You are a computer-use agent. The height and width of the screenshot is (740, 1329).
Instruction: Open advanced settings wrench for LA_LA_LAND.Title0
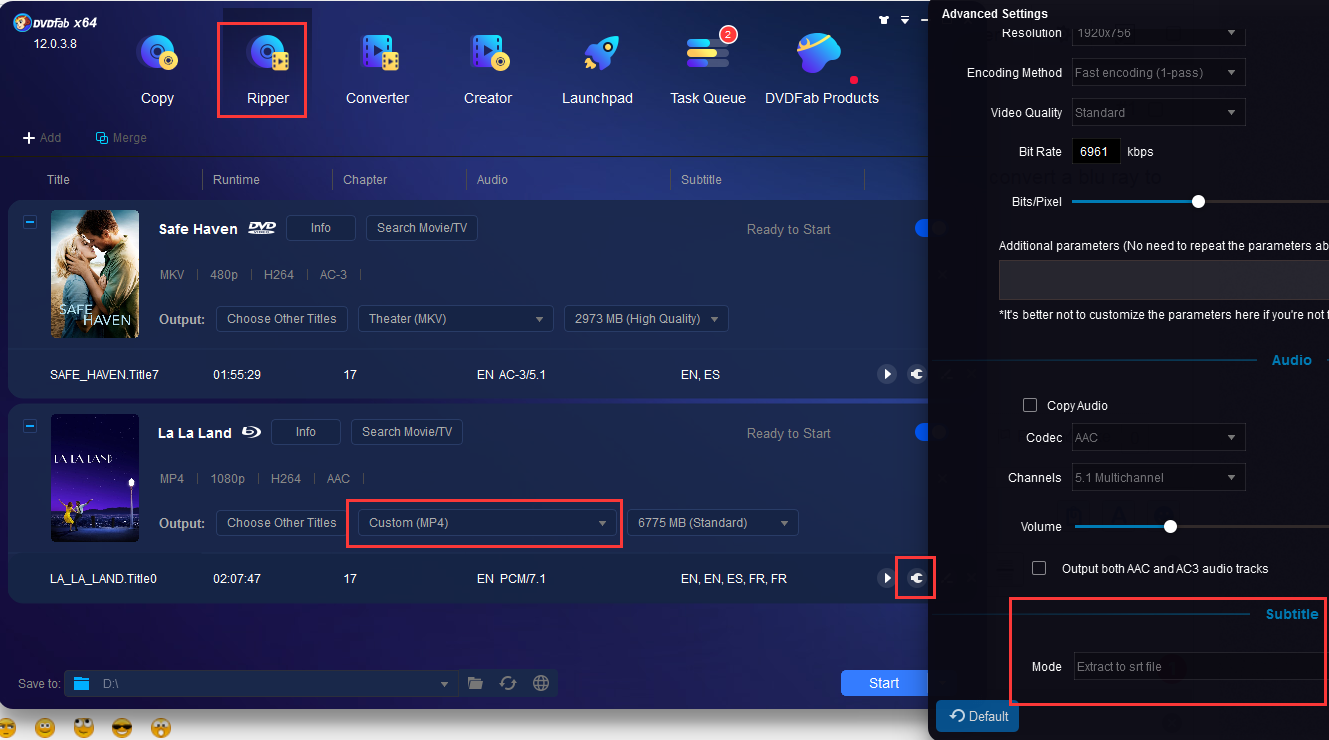coord(915,578)
